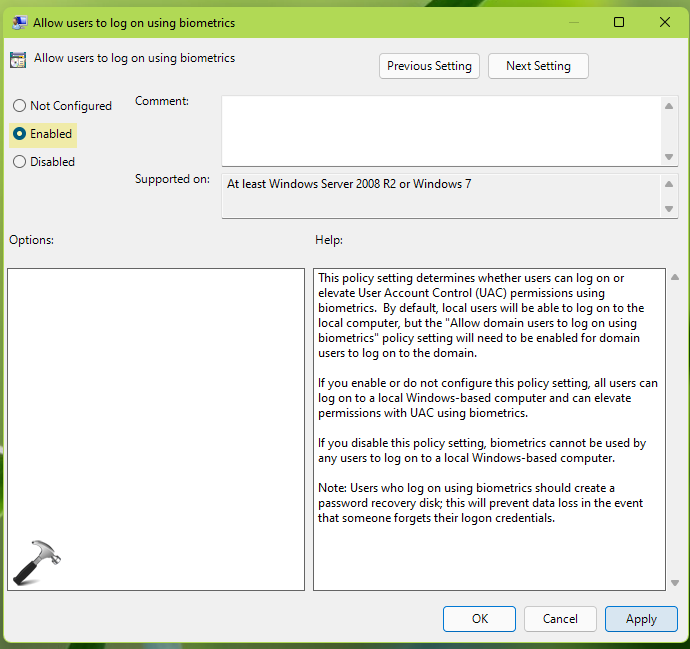Click the Help text about UAC permissions
The image size is (690, 649).
click(481, 315)
